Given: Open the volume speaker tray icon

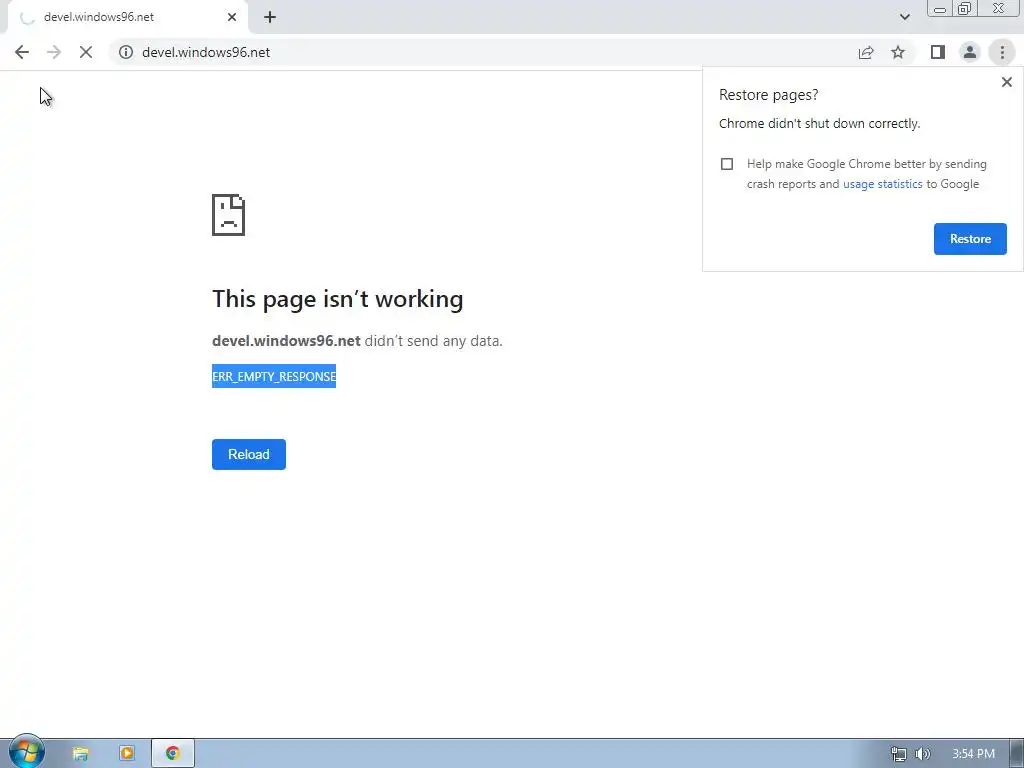Looking at the screenshot, I should click(x=922, y=754).
